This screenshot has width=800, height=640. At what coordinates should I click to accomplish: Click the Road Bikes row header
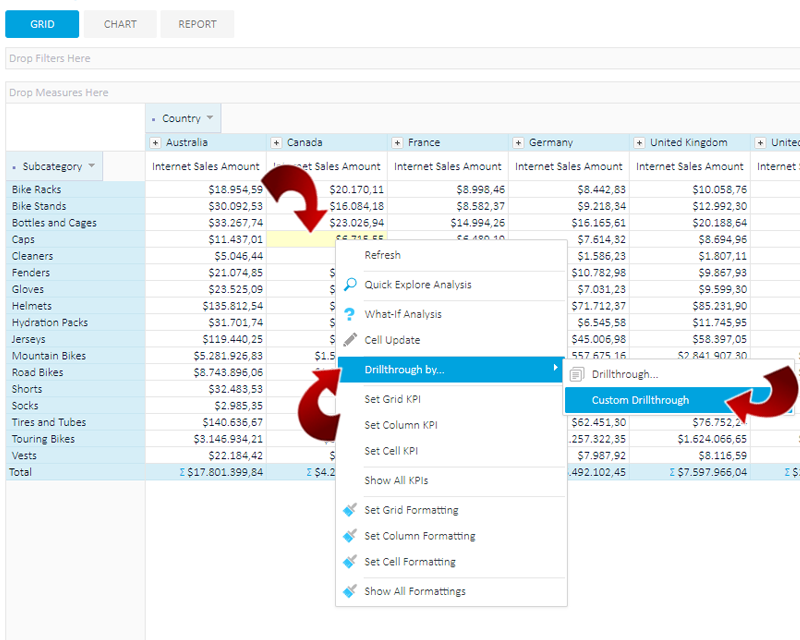click(x=76, y=372)
